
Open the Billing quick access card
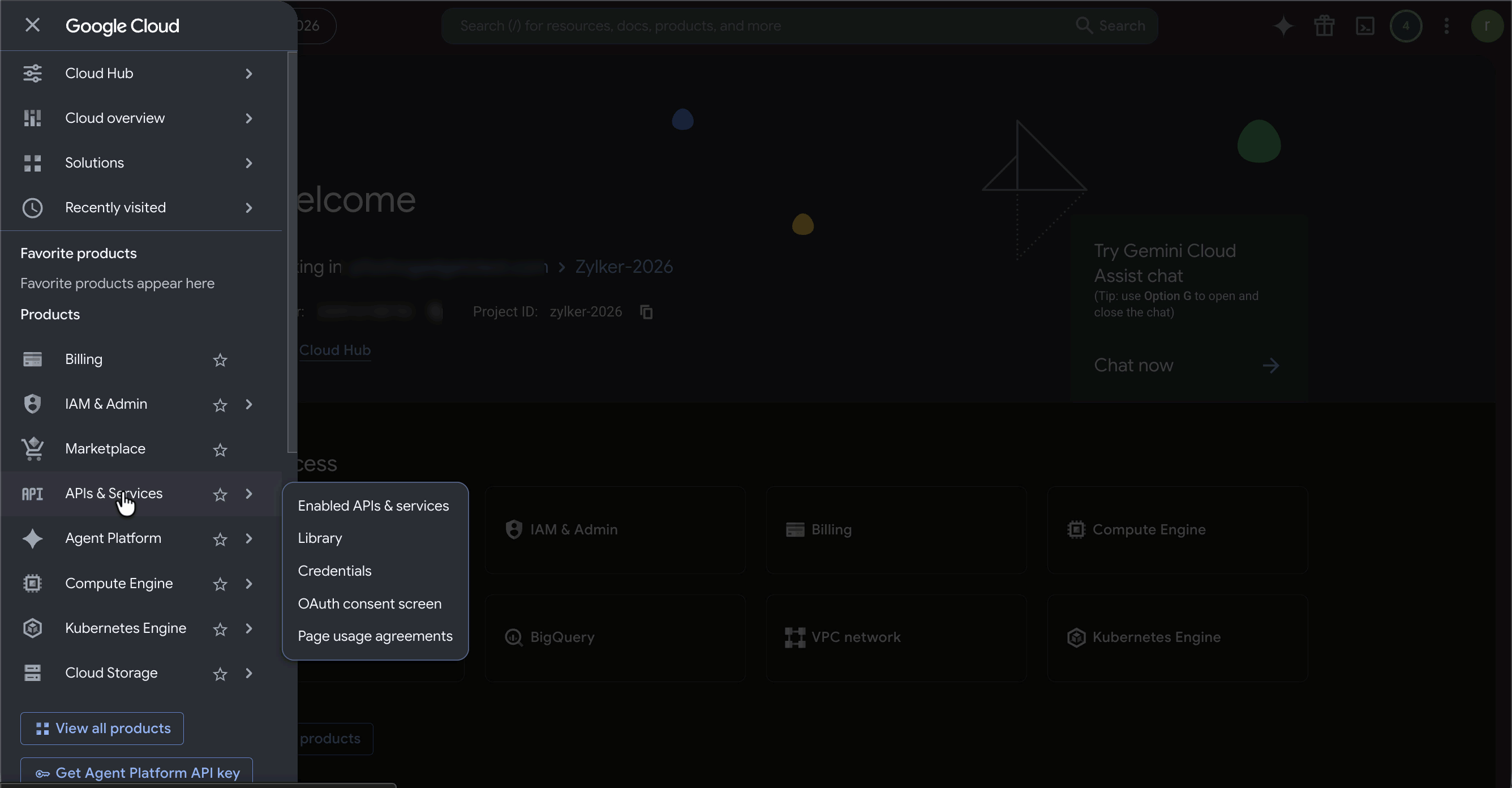coord(896,530)
